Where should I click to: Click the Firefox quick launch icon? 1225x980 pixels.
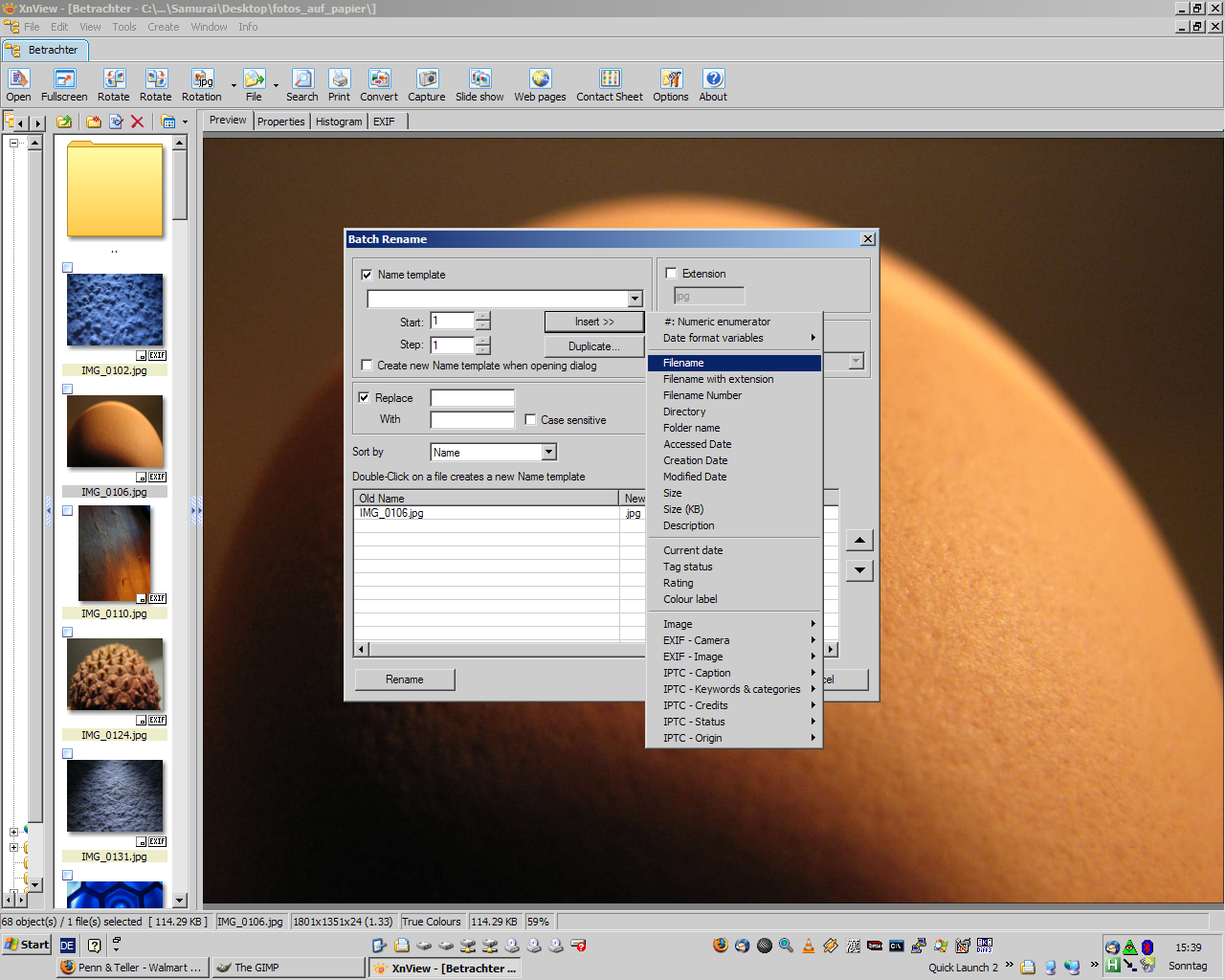721,946
